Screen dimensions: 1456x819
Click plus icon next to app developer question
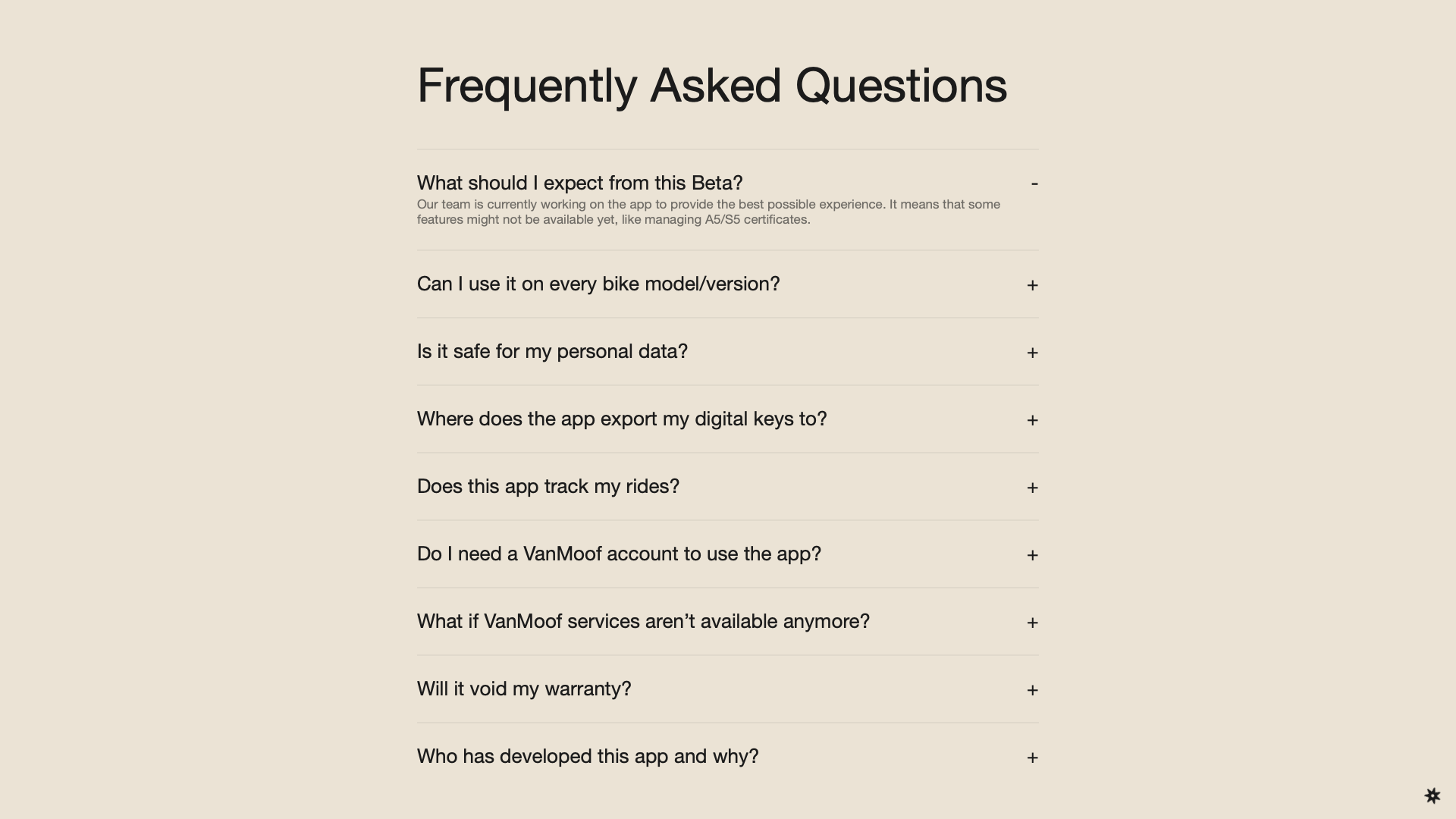point(1032,758)
